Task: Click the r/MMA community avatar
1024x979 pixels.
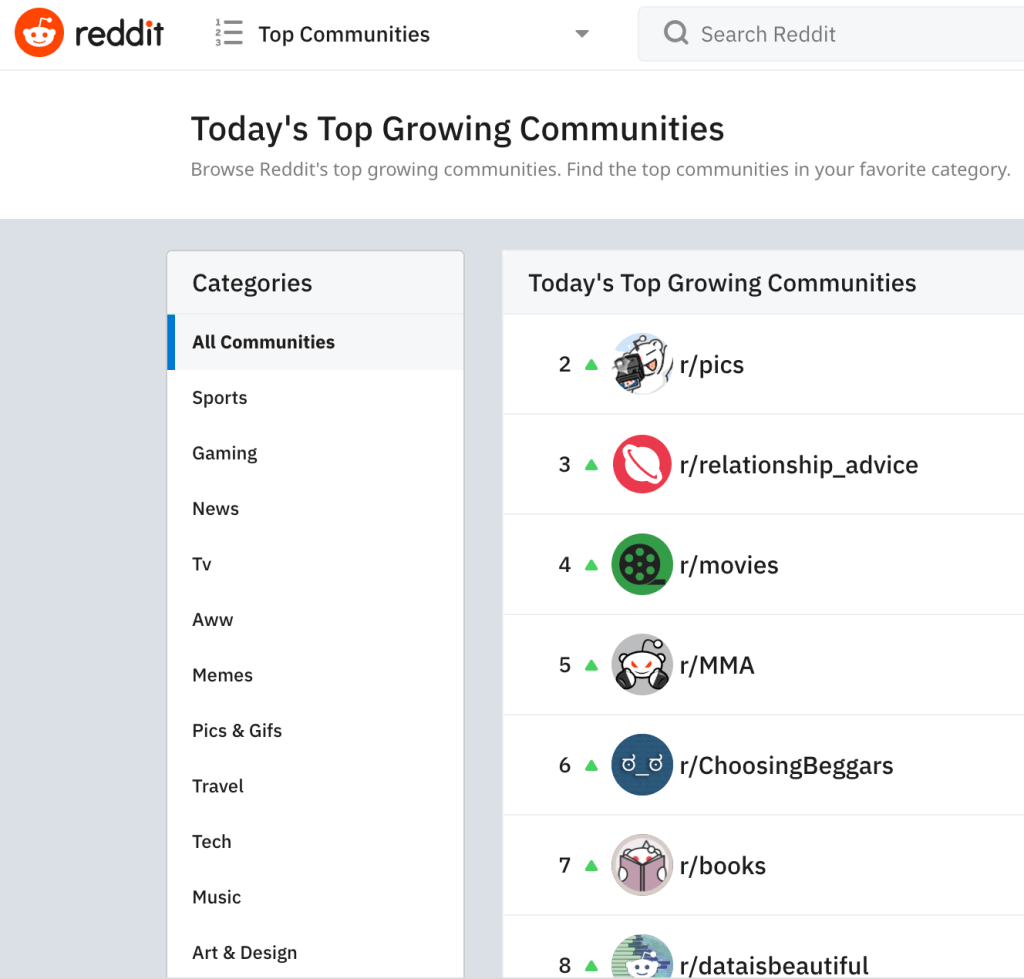Action: point(641,664)
